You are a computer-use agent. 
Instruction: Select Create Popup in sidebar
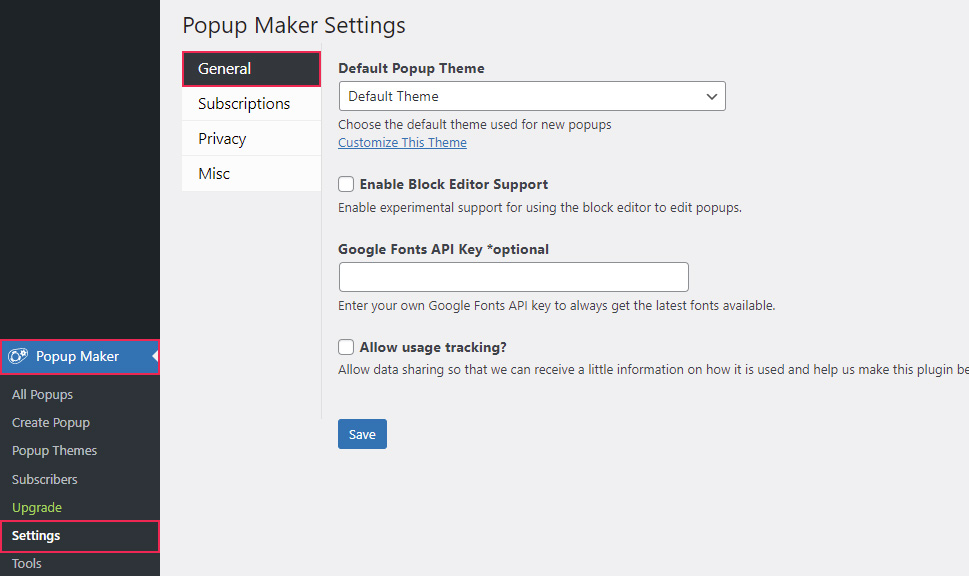tap(50, 422)
